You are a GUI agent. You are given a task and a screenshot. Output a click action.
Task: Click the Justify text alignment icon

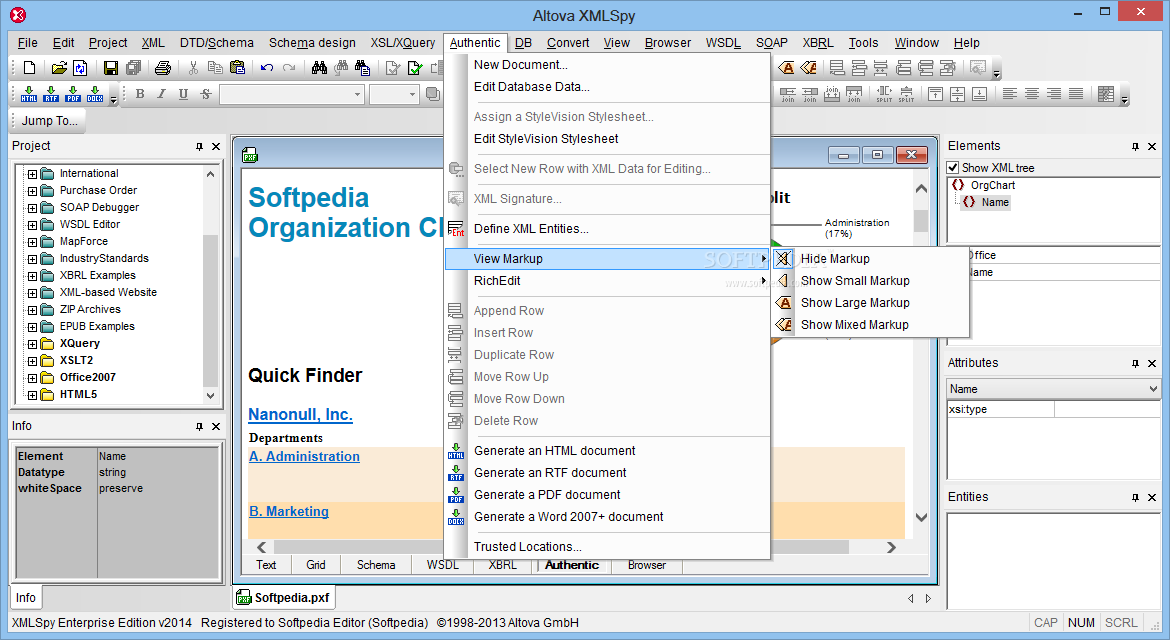click(1075, 94)
